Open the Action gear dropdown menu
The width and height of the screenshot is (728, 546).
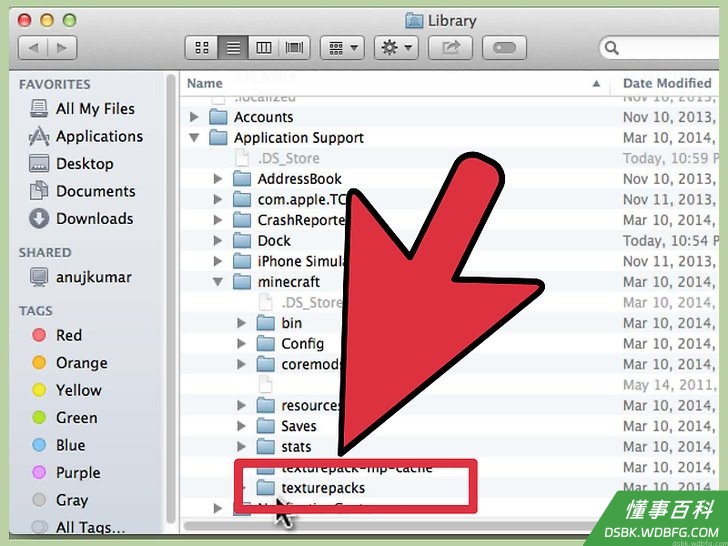click(396, 47)
